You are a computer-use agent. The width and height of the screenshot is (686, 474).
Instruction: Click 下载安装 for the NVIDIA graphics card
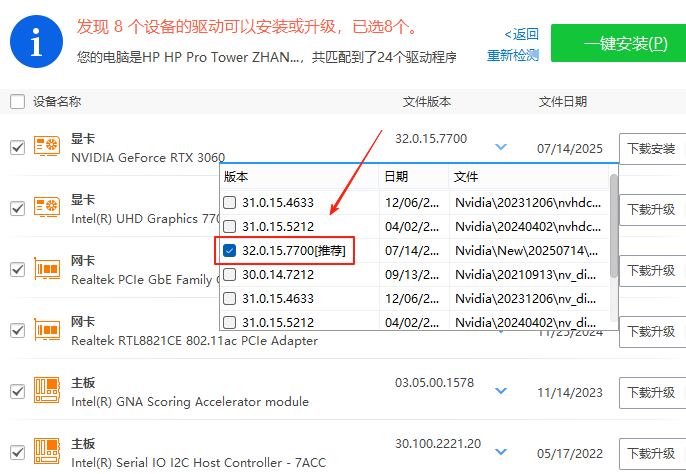click(x=651, y=149)
